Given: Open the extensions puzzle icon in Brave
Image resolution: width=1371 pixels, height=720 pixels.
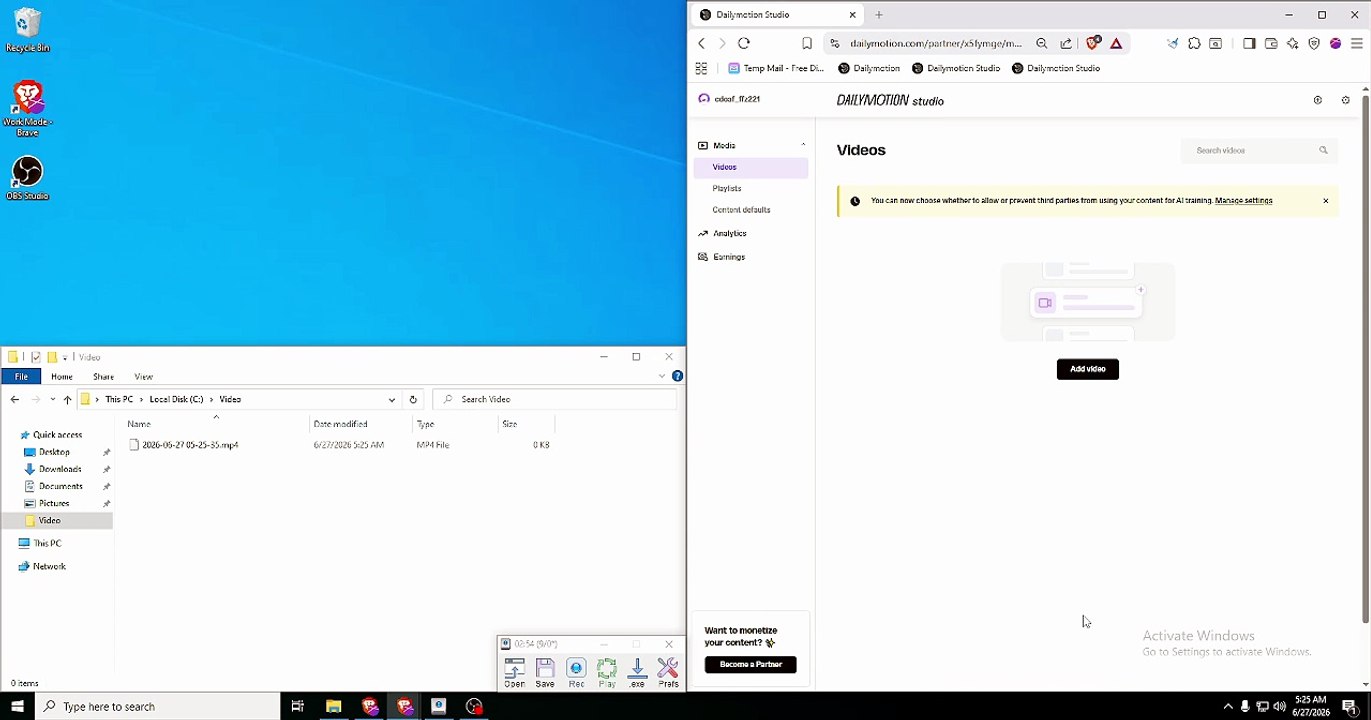Looking at the screenshot, I should (x=1194, y=43).
